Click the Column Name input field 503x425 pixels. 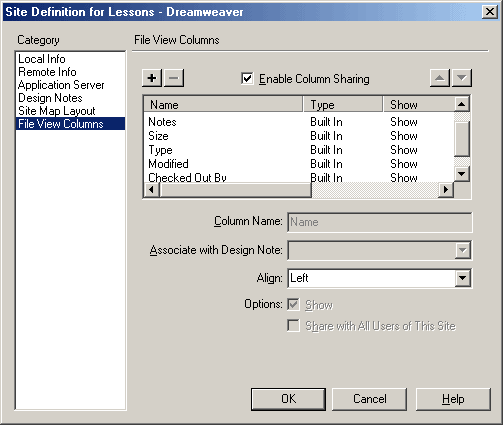(x=380, y=222)
